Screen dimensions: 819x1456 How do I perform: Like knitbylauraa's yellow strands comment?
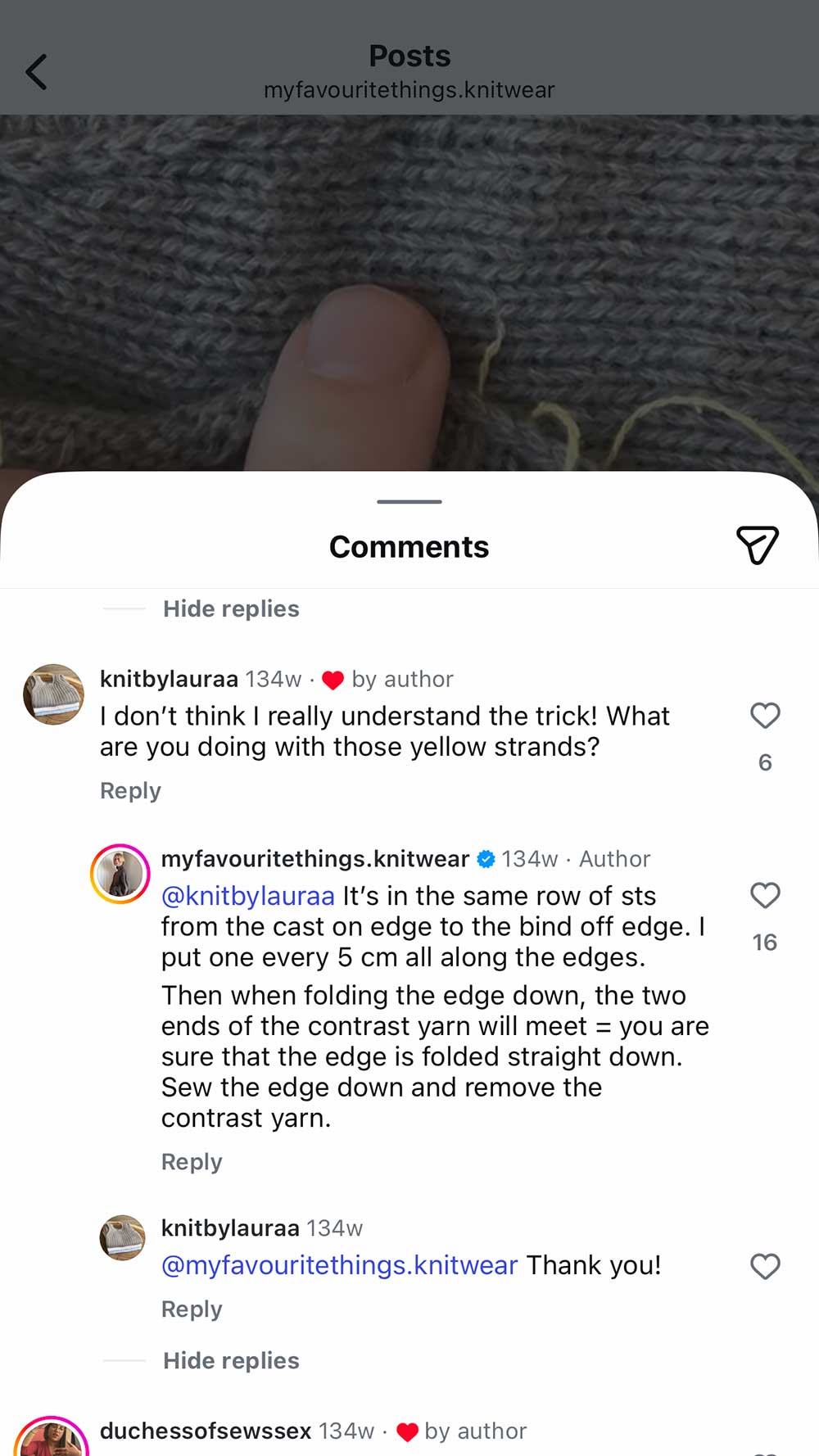765,716
